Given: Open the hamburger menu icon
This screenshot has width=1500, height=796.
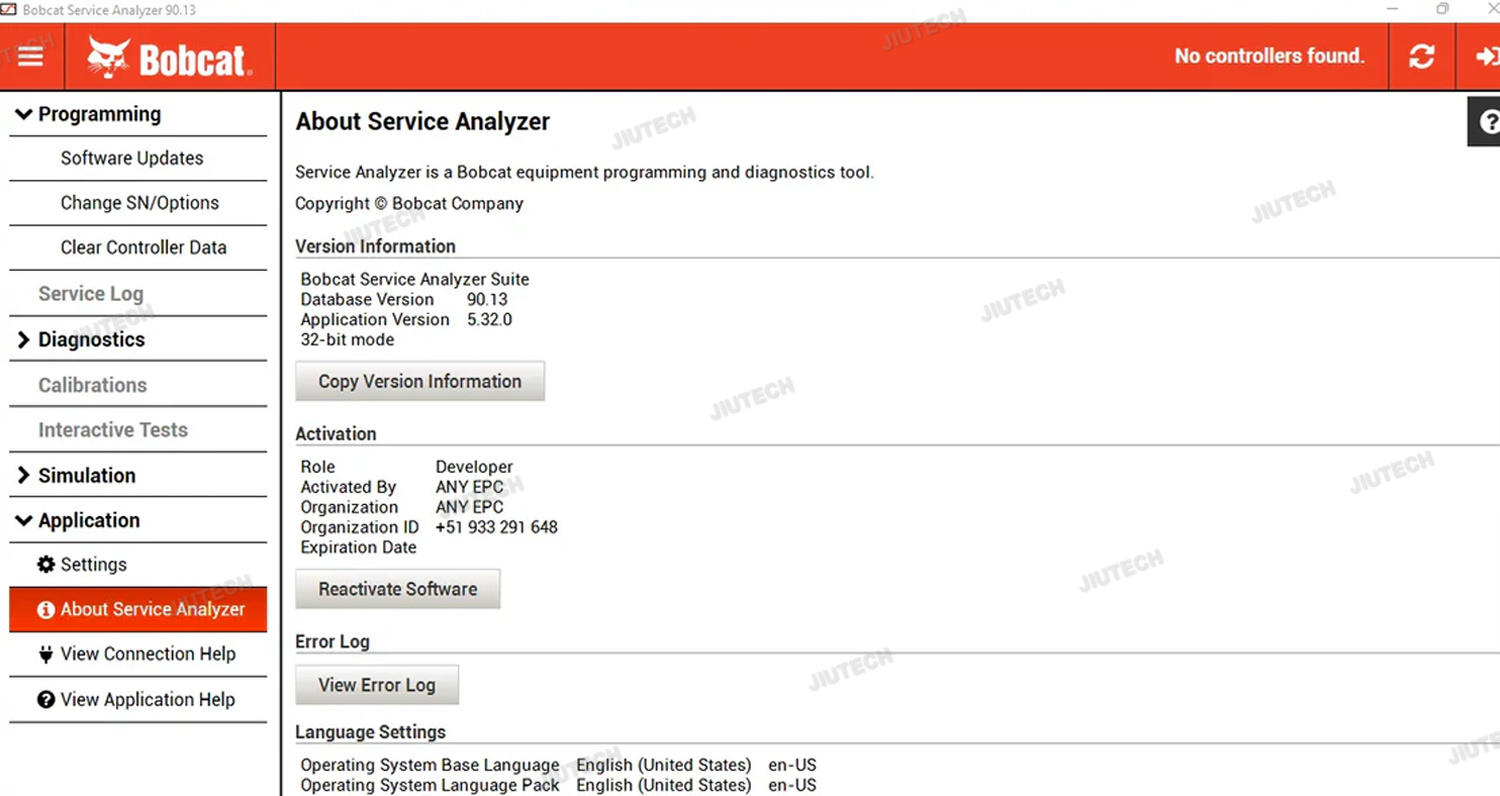Looking at the screenshot, I should pyautogui.click(x=31, y=56).
